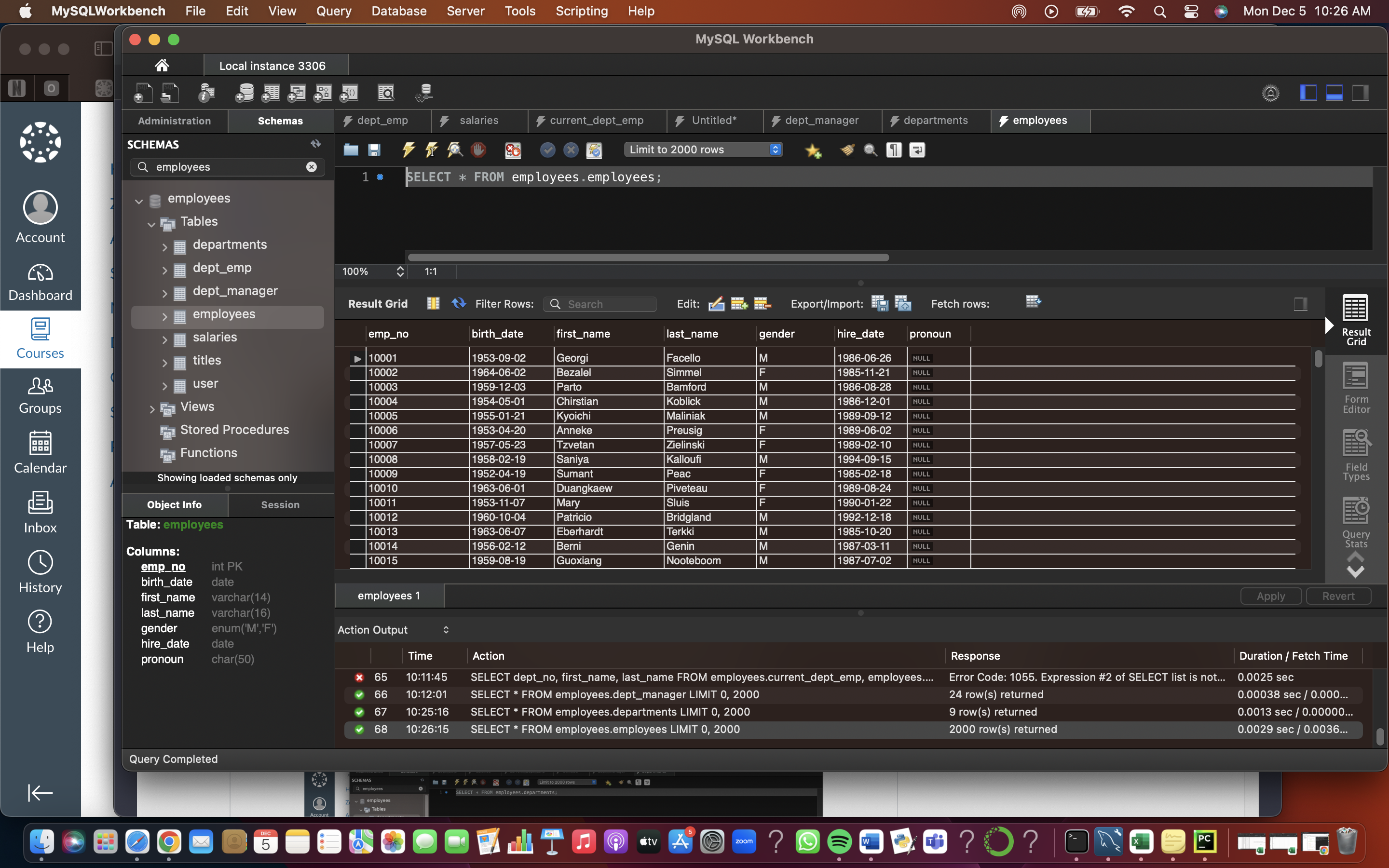Switch to the Session tab
This screenshot has height=868, width=1389.
[280, 504]
